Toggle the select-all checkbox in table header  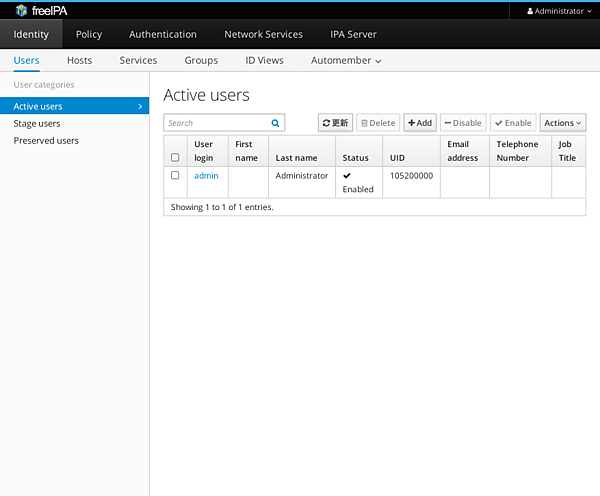tap(175, 158)
